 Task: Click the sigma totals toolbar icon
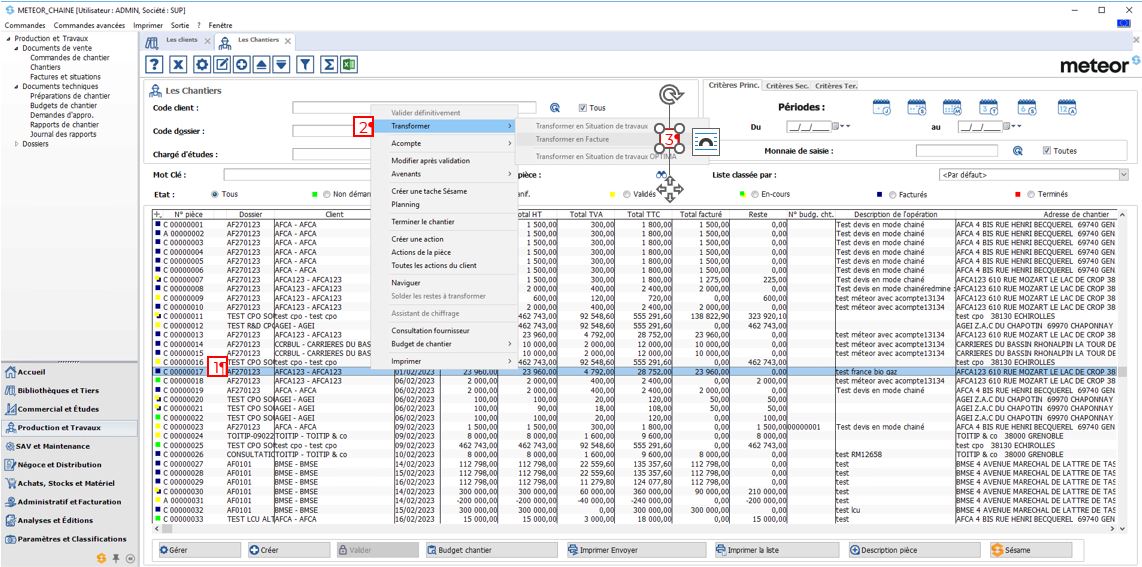329,65
